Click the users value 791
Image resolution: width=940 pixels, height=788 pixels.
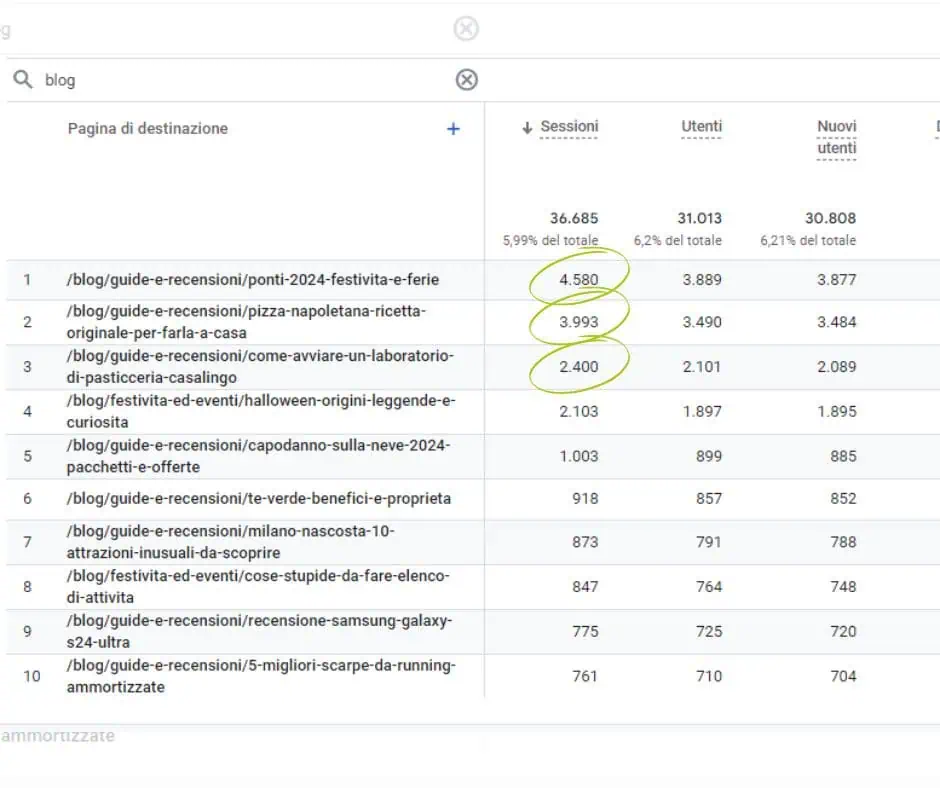click(709, 542)
